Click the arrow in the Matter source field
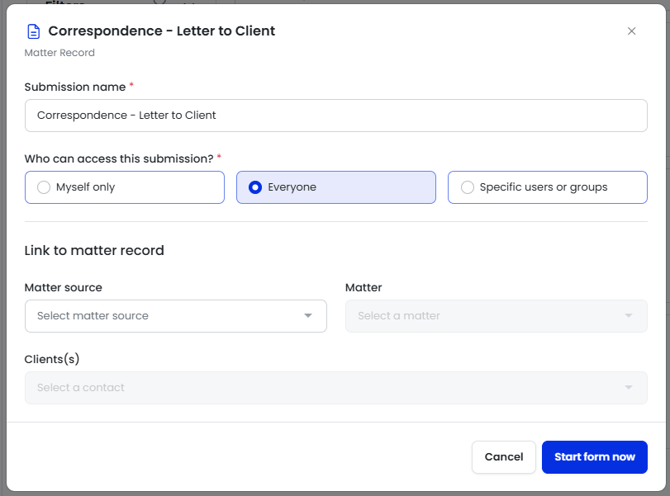 click(x=308, y=316)
